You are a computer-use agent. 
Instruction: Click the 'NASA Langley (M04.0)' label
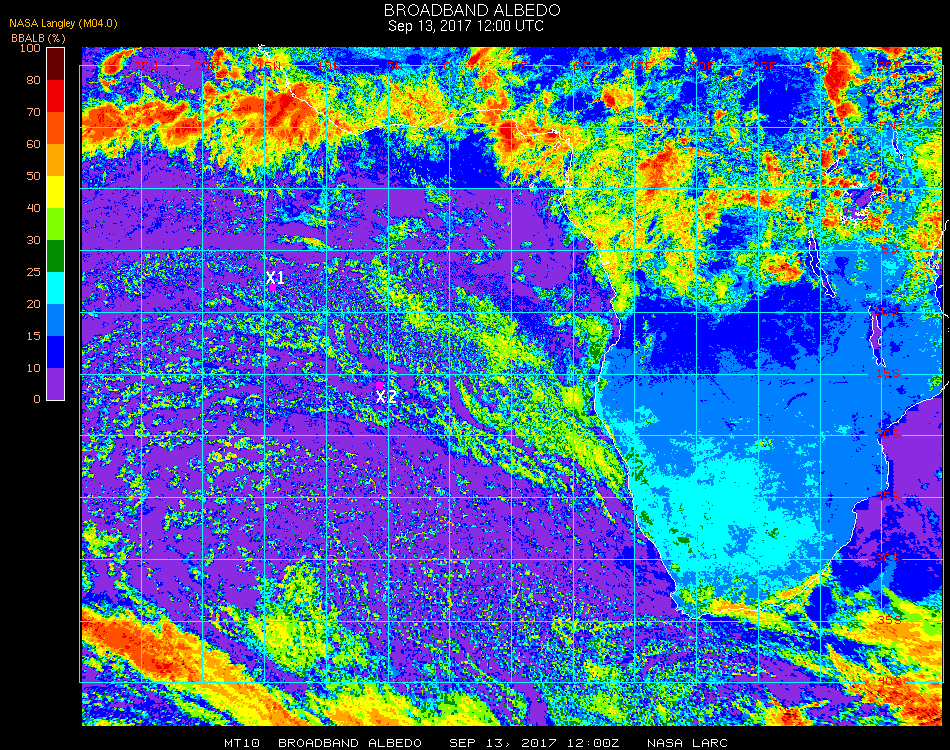tap(63, 24)
